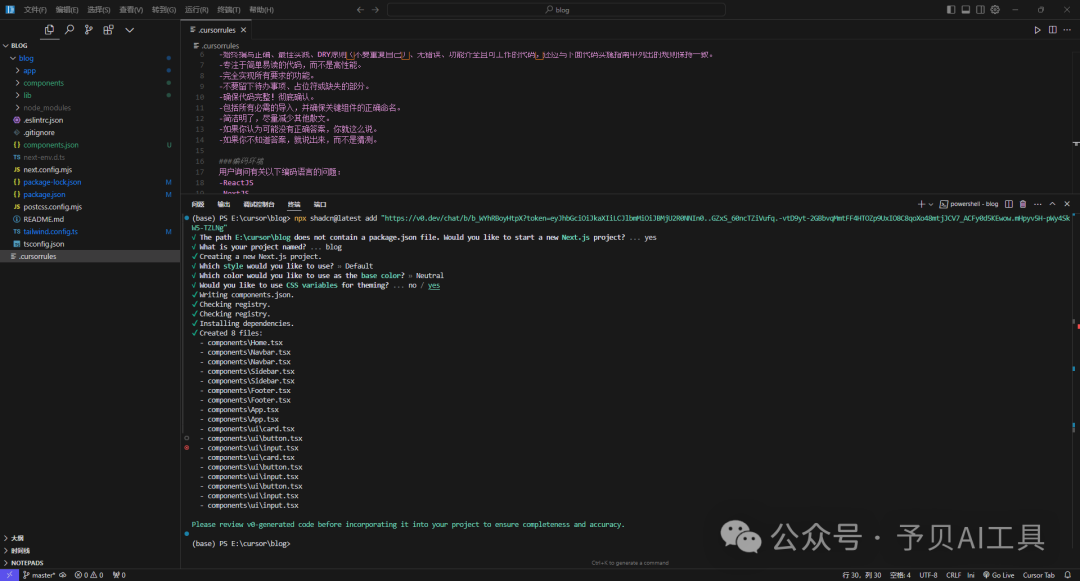Open the new terminal dropdown arrow
This screenshot has width=1080, height=581.
click(932, 204)
